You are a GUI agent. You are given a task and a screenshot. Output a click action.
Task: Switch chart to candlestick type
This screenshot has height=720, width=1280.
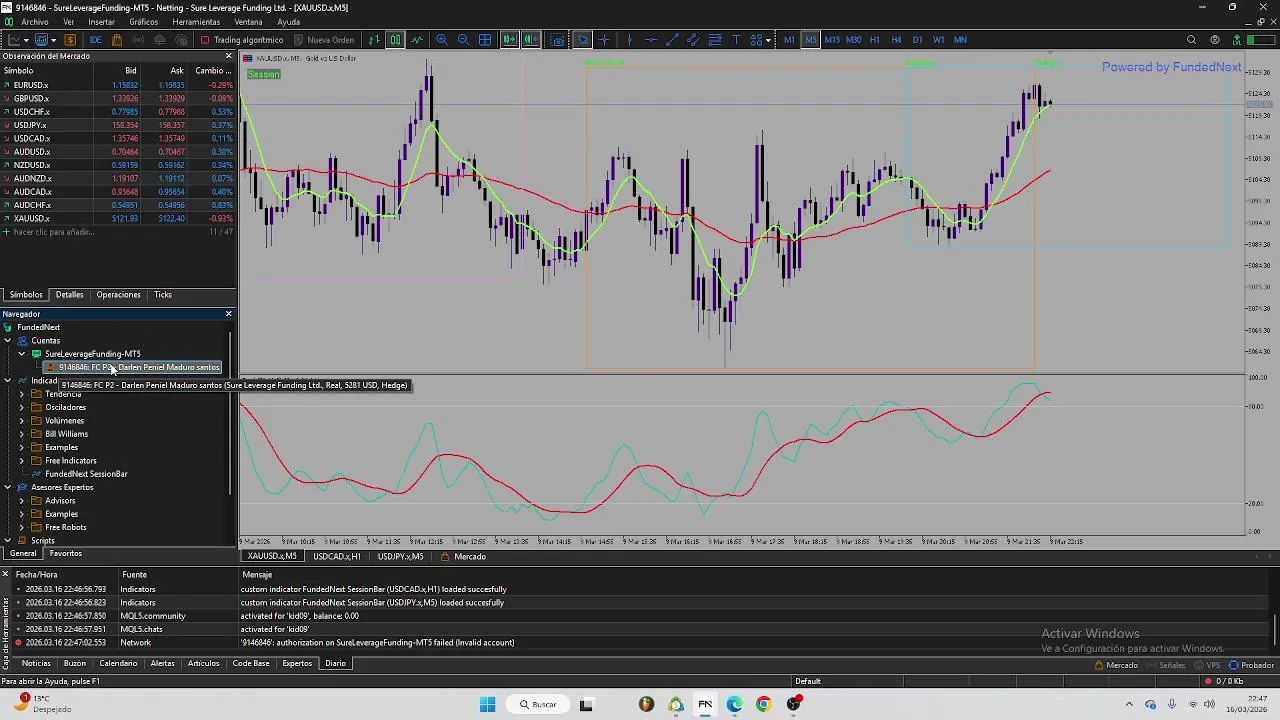(x=395, y=40)
